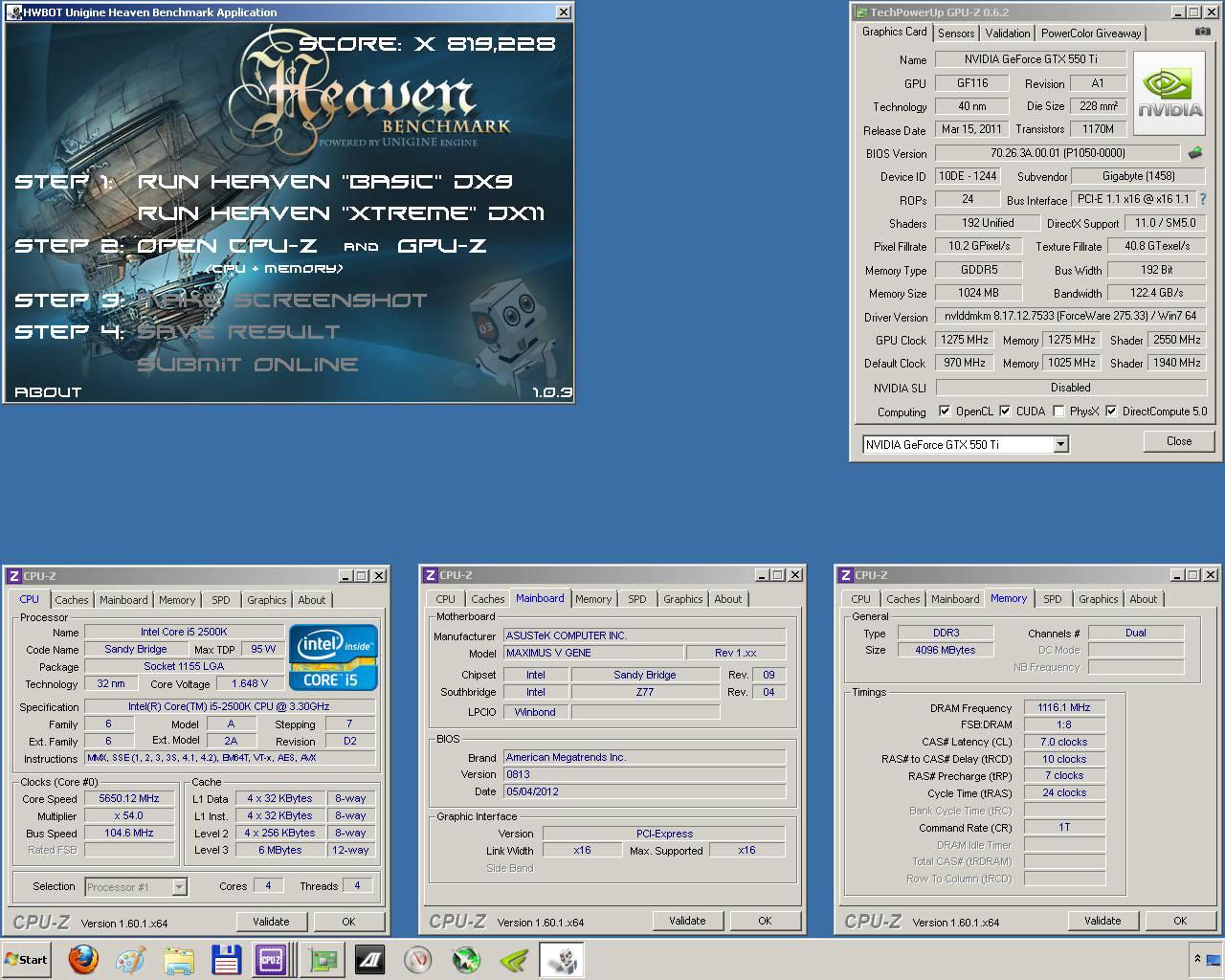Image resolution: width=1225 pixels, height=980 pixels.
Task: Open the GPU selection dropdown in GPU-Z
Action: pyautogui.click(x=1060, y=444)
